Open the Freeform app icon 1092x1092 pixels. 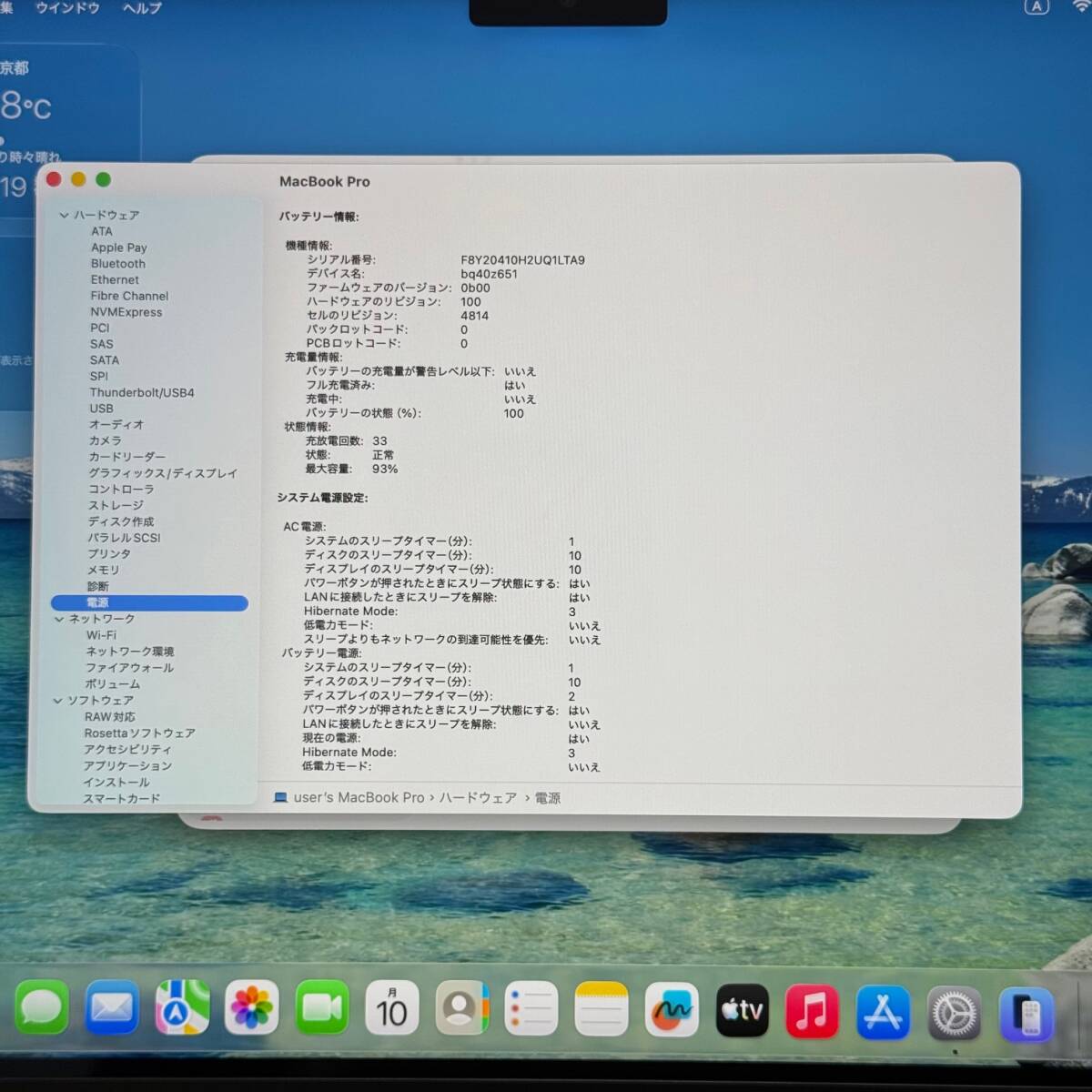[x=672, y=1010]
